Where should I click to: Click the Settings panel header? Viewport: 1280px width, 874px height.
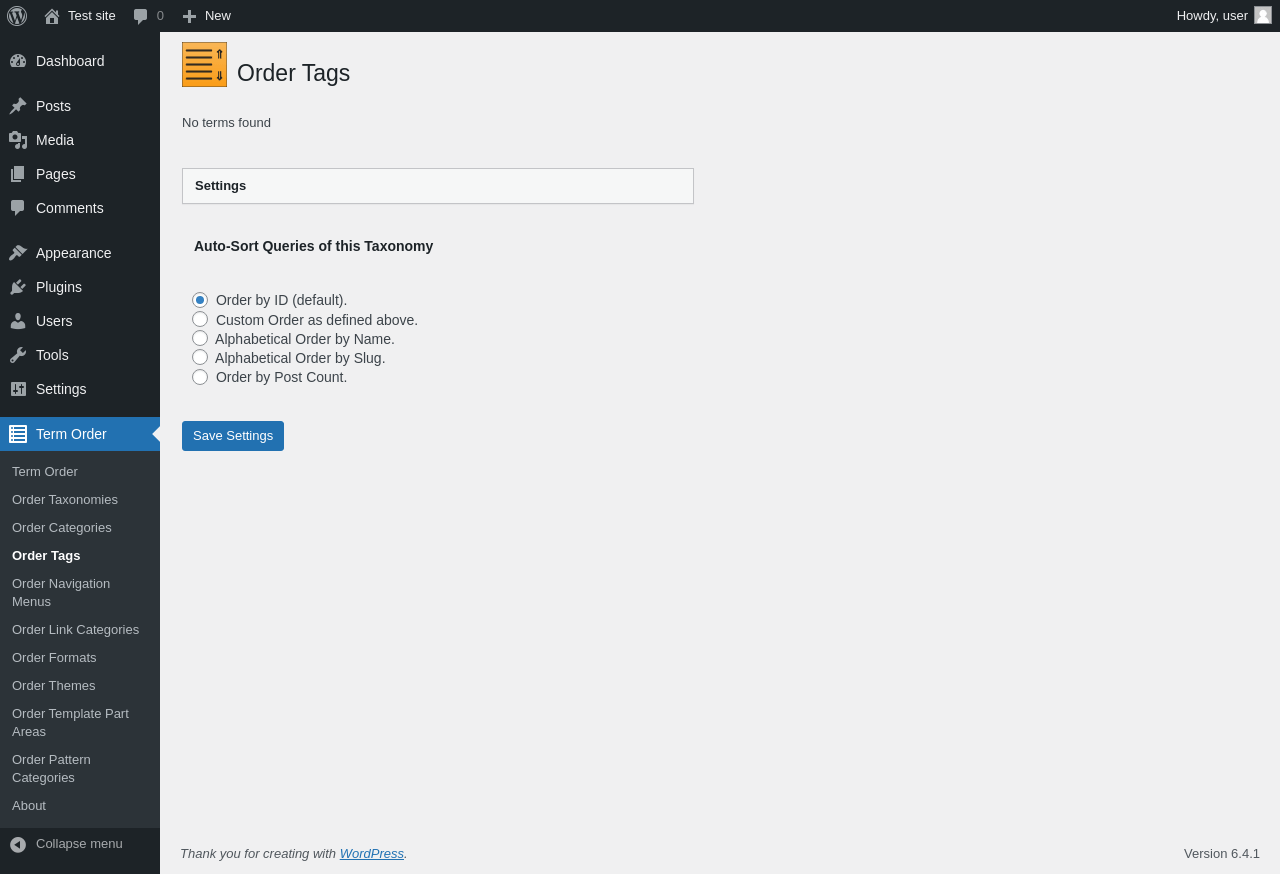click(438, 186)
